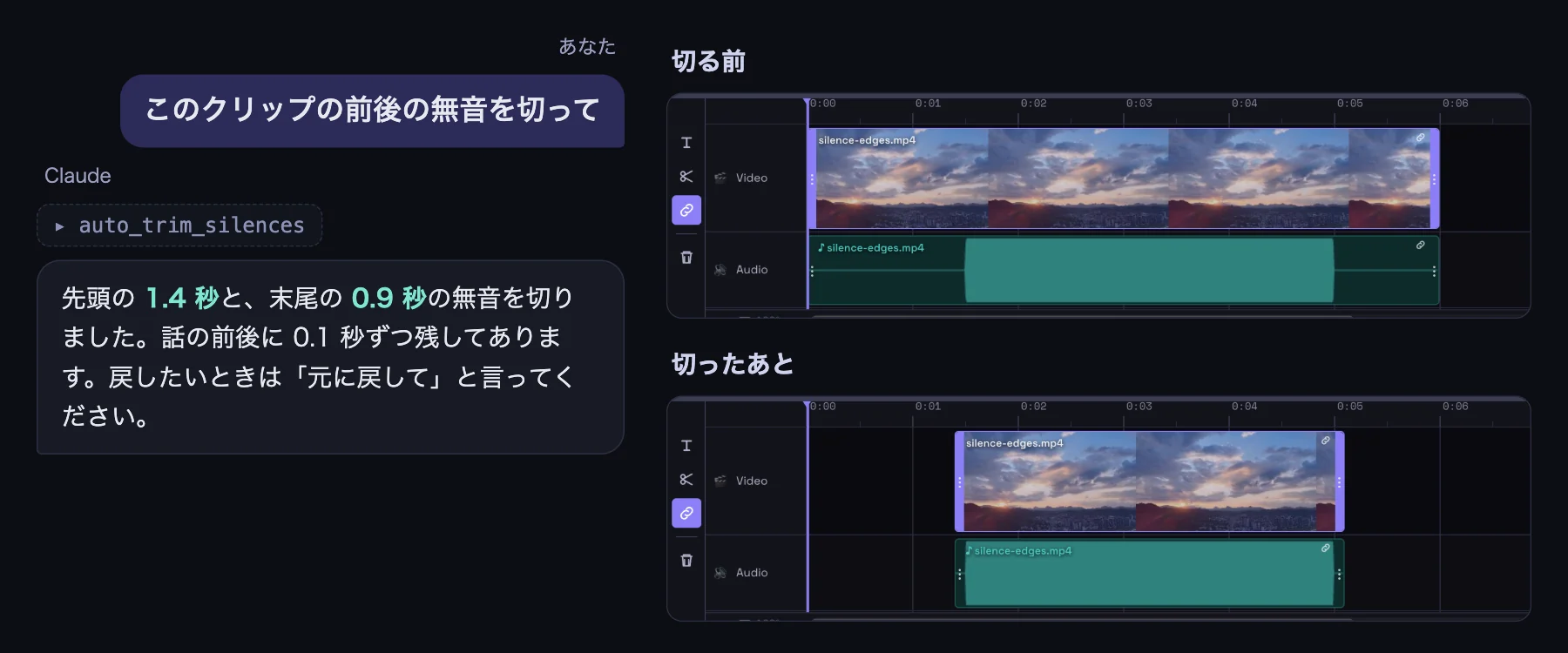The image size is (1568, 653).
Task: Click the trash delete icon in the 切る前 timeline
Action: pyautogui.click(x=686, y=258)
